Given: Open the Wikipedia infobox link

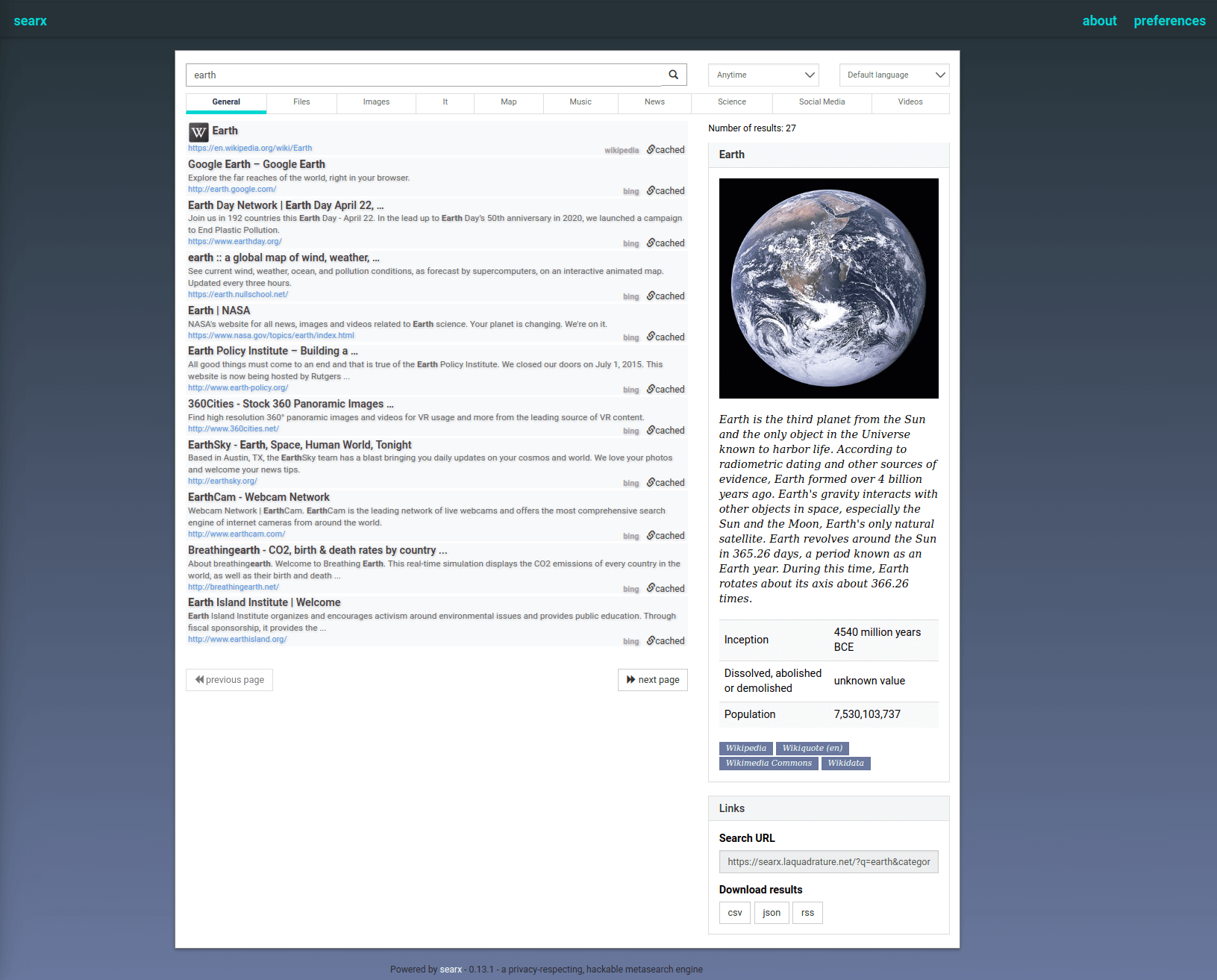Looking at the screenshot, I should point(746,749).
